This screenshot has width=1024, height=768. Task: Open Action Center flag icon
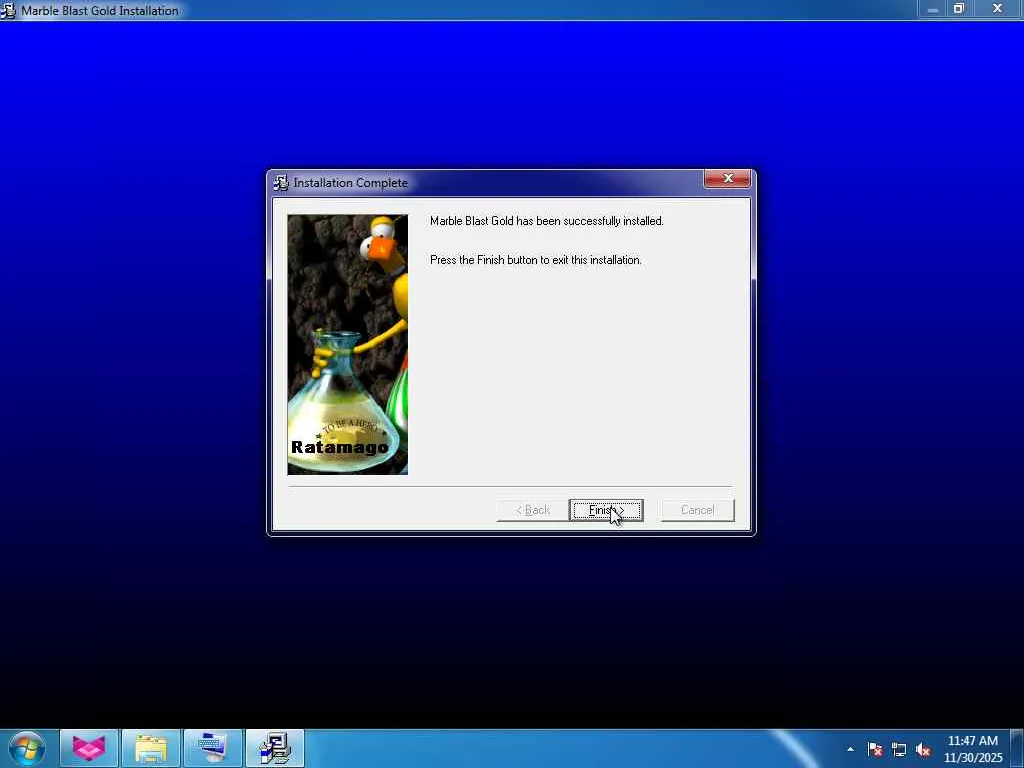coord(875,749)
